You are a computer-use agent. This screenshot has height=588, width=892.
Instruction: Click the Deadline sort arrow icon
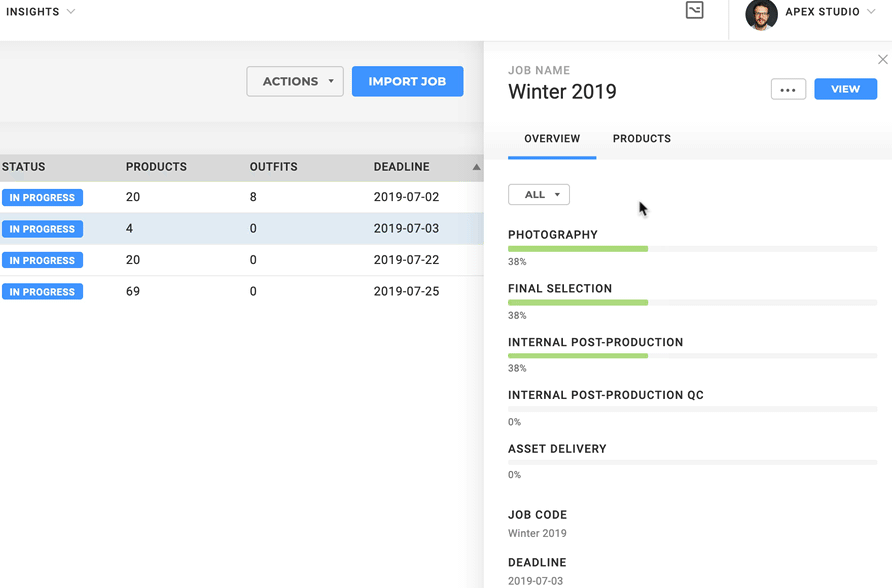pos(476,167)
